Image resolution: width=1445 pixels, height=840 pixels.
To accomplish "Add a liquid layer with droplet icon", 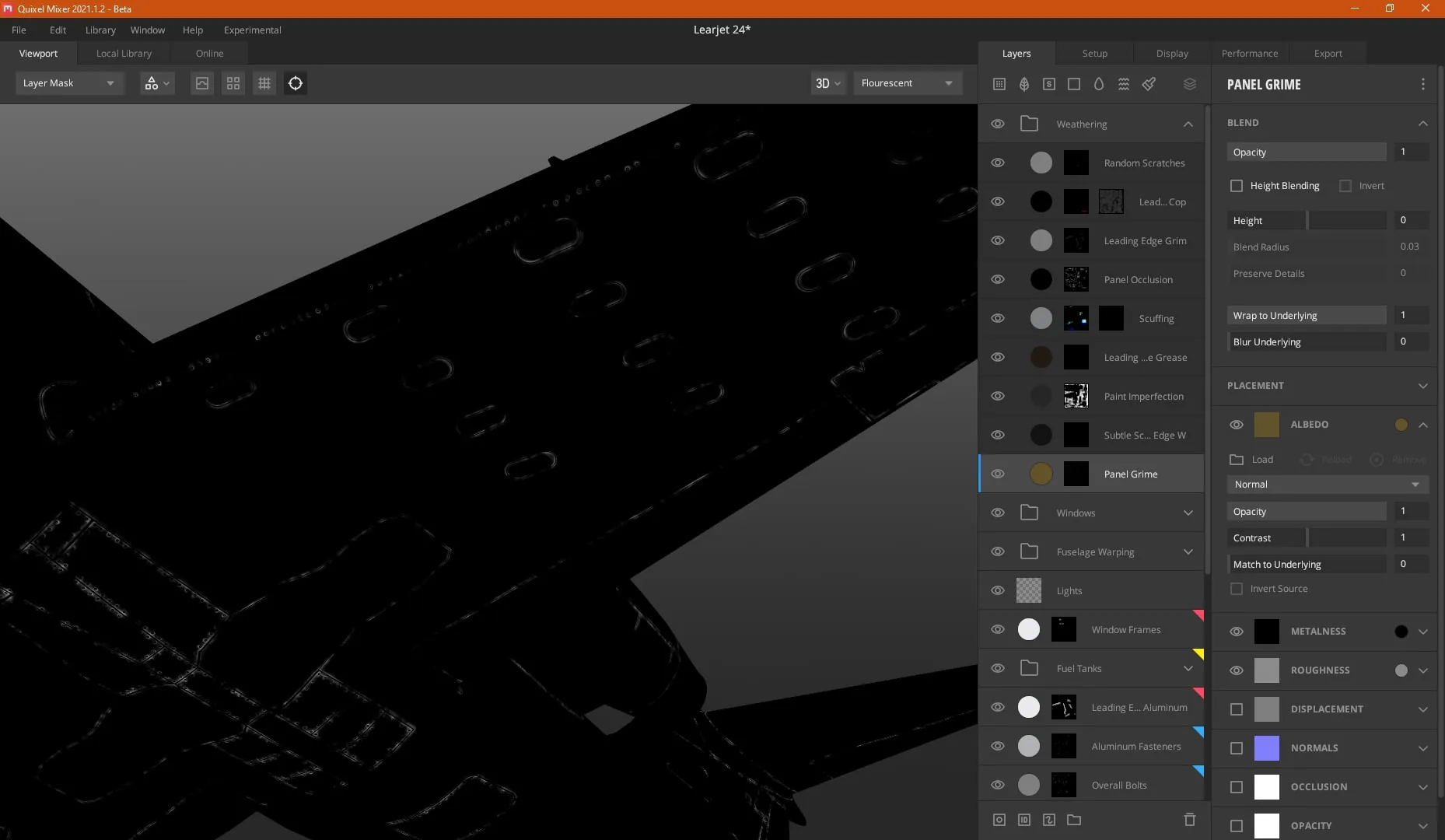I will 1099,84.
